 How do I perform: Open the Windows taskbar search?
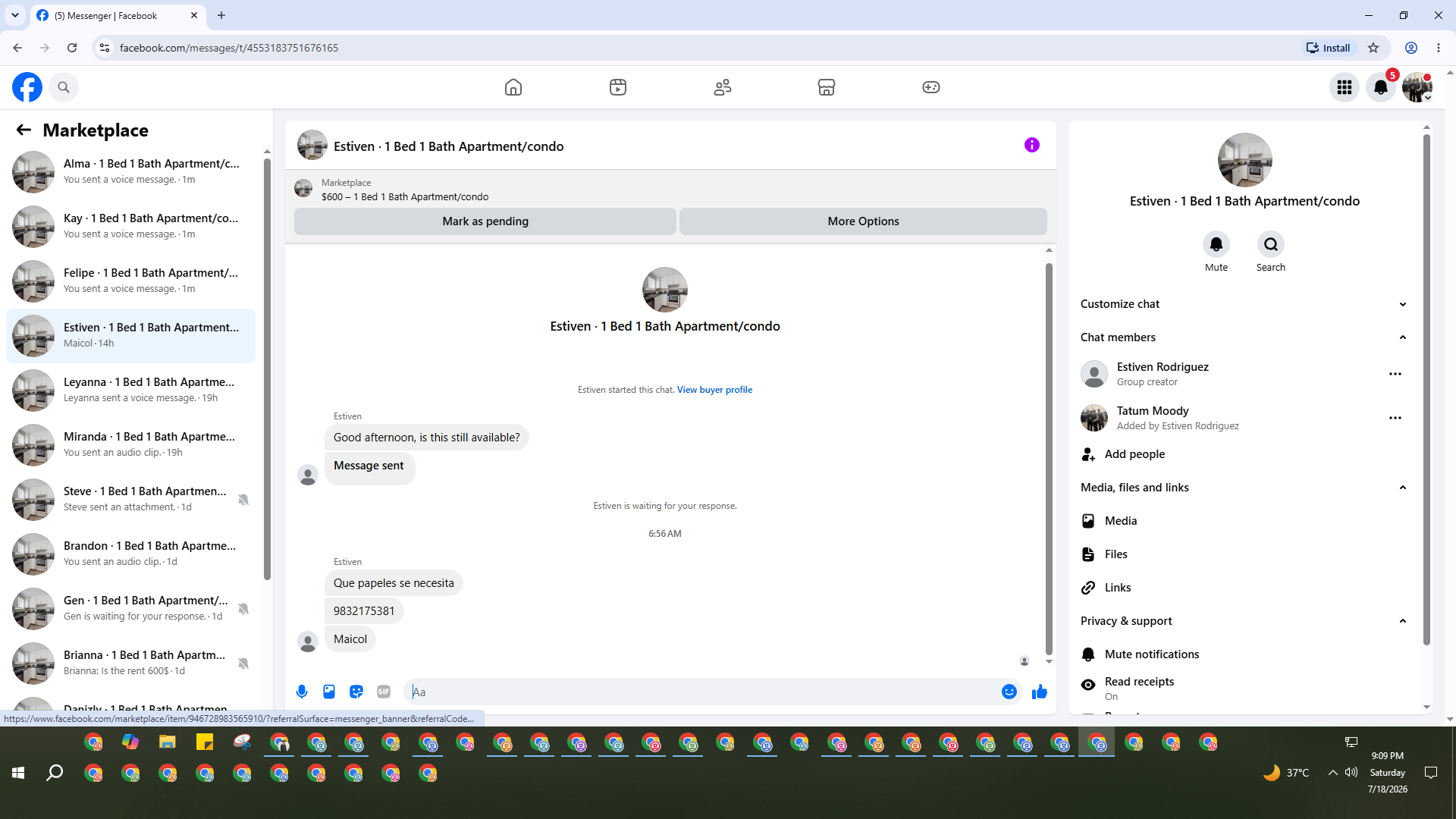coord(55,773)
